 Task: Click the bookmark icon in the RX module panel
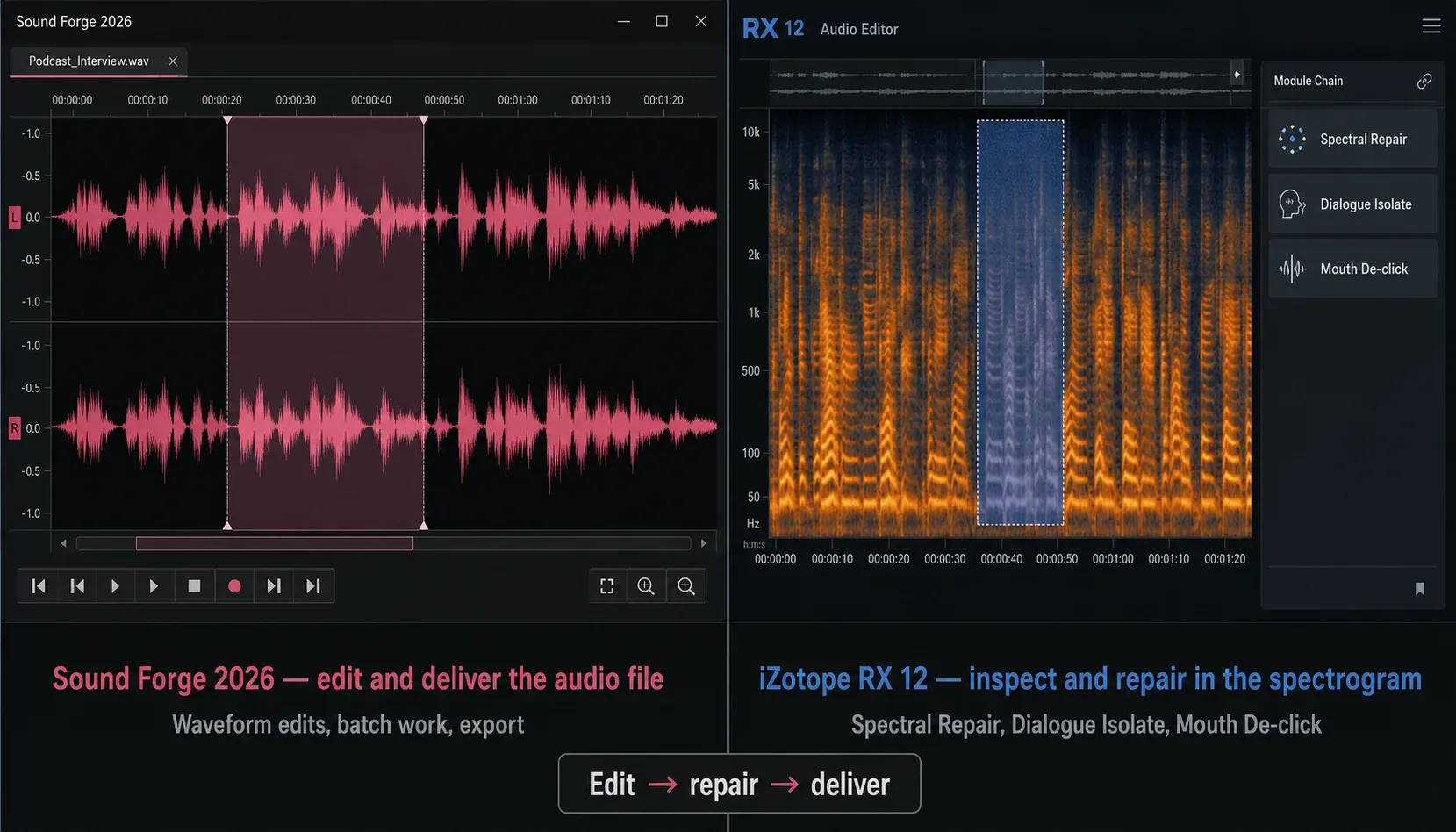click(x=1420, y=589)
